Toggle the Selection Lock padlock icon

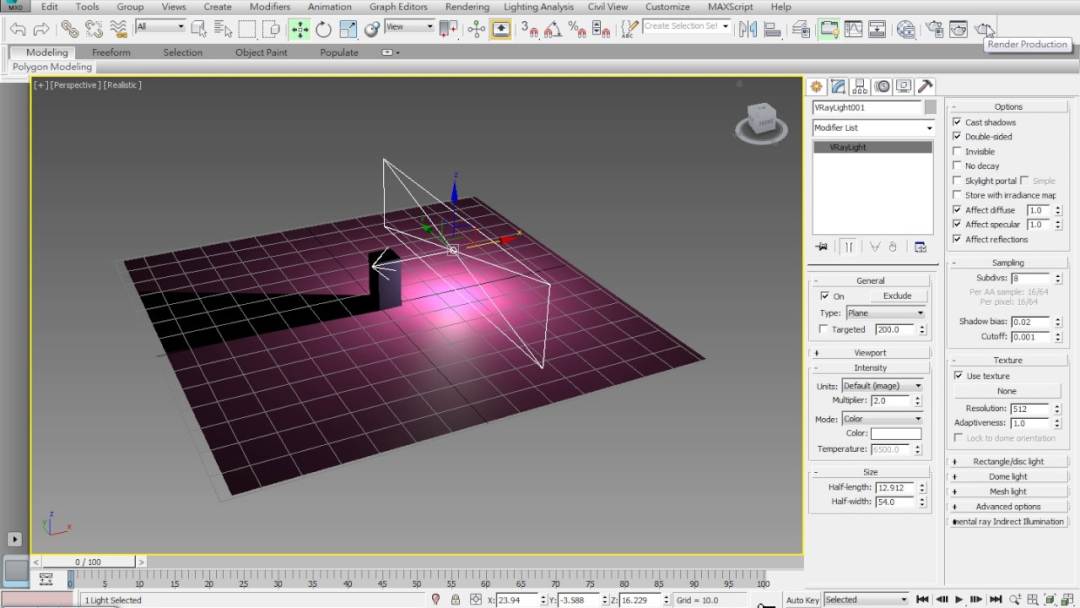pos(455,600)
